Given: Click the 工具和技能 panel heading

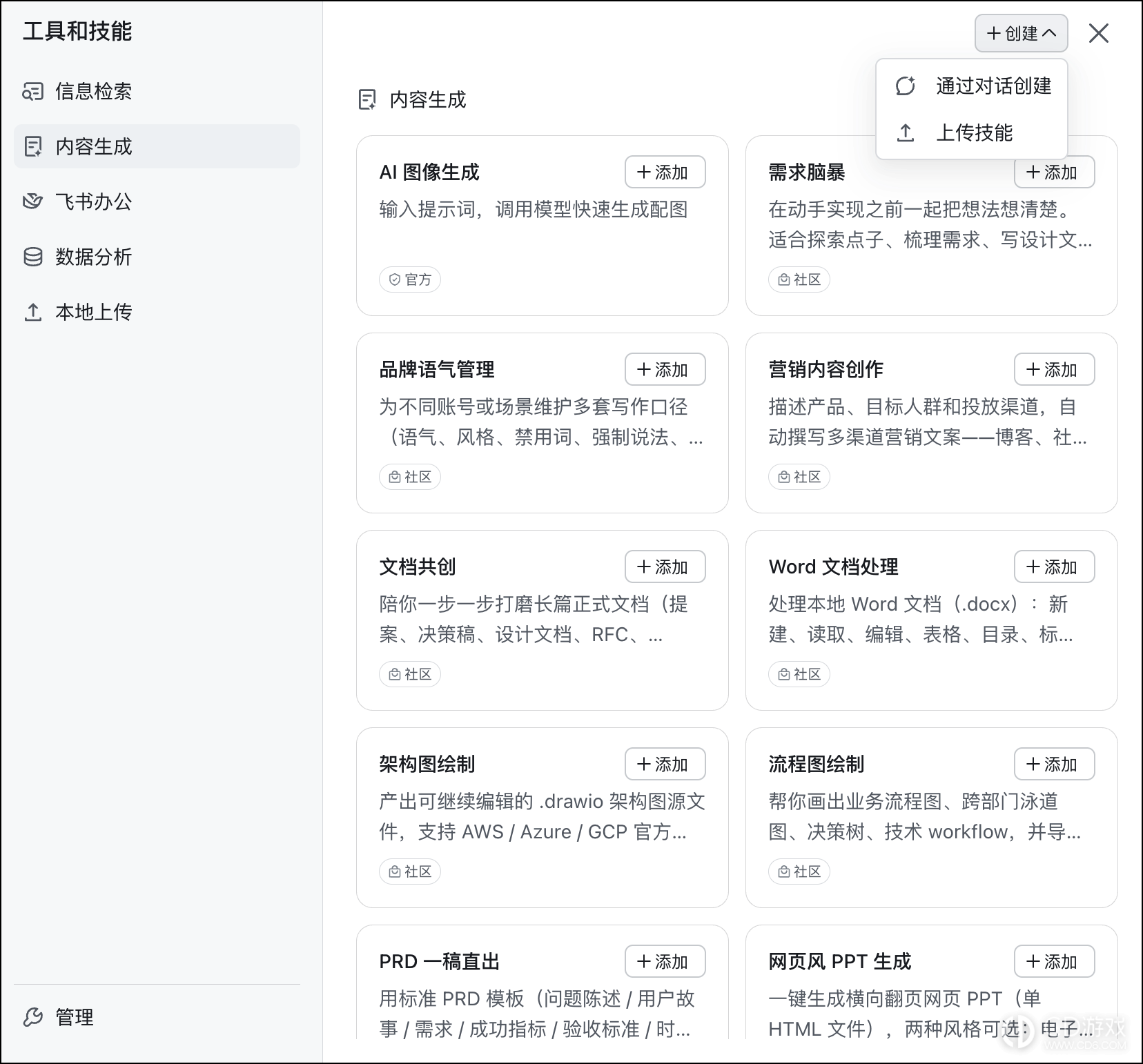Looking at the screenshot, I should pos(77,31).
